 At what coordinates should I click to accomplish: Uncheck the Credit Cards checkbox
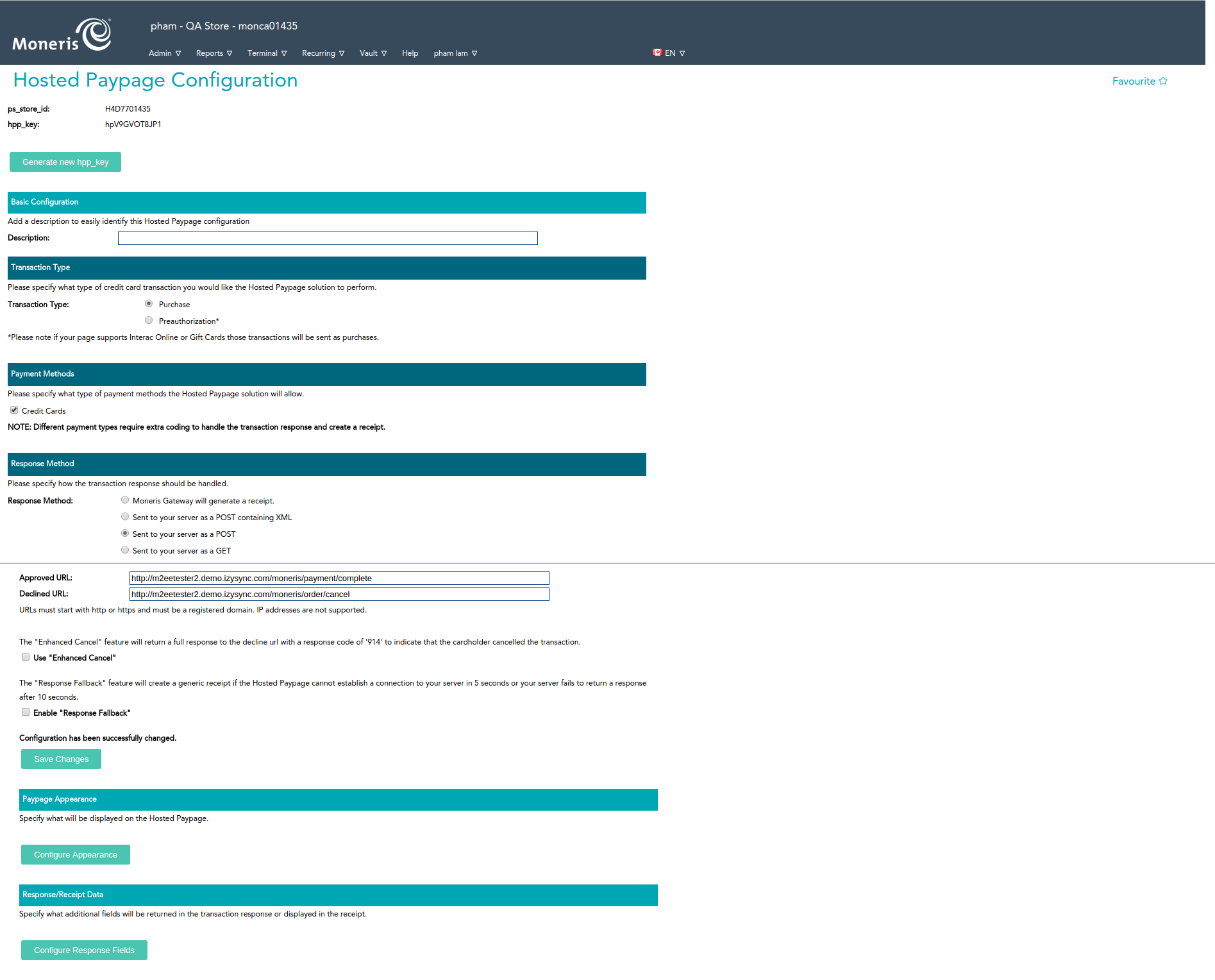[x=14, y=410]
